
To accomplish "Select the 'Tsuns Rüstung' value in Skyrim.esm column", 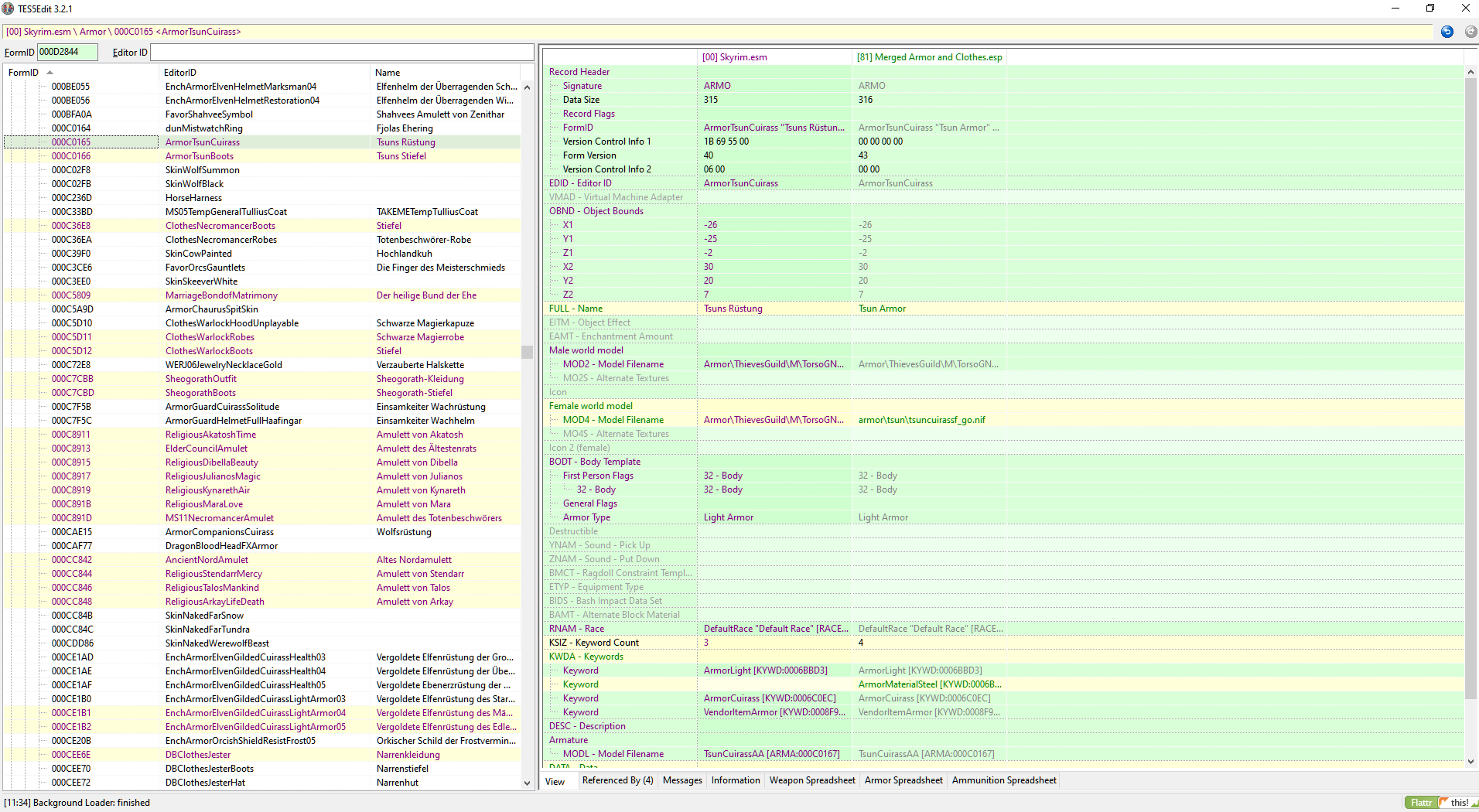I will 733,309.
